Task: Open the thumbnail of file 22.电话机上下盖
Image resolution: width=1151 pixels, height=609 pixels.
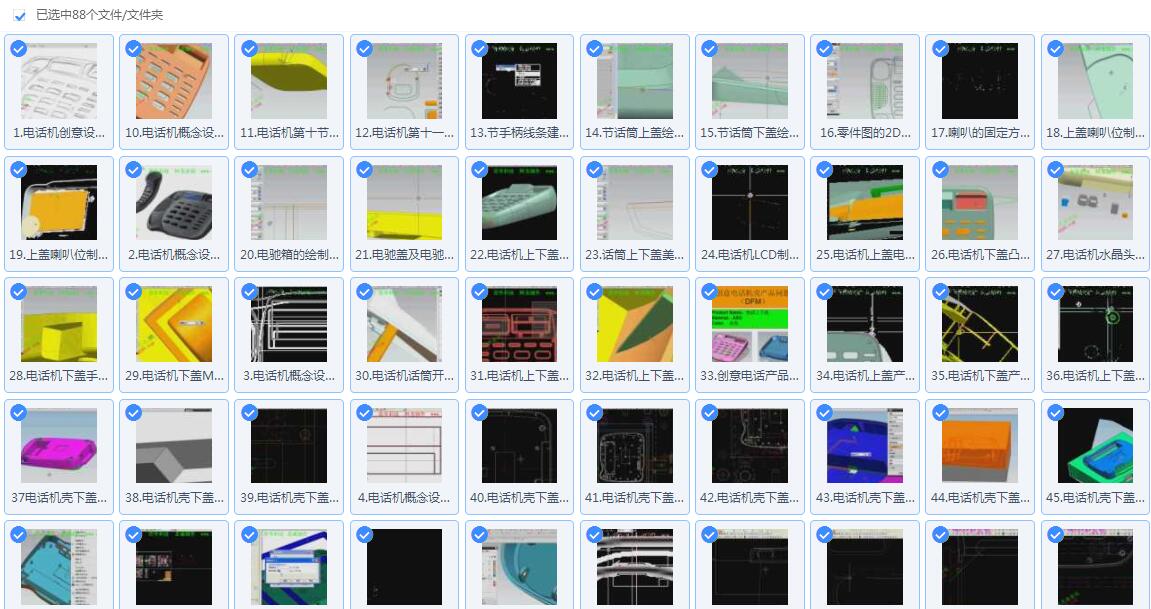Action: (x=520, y=203)
